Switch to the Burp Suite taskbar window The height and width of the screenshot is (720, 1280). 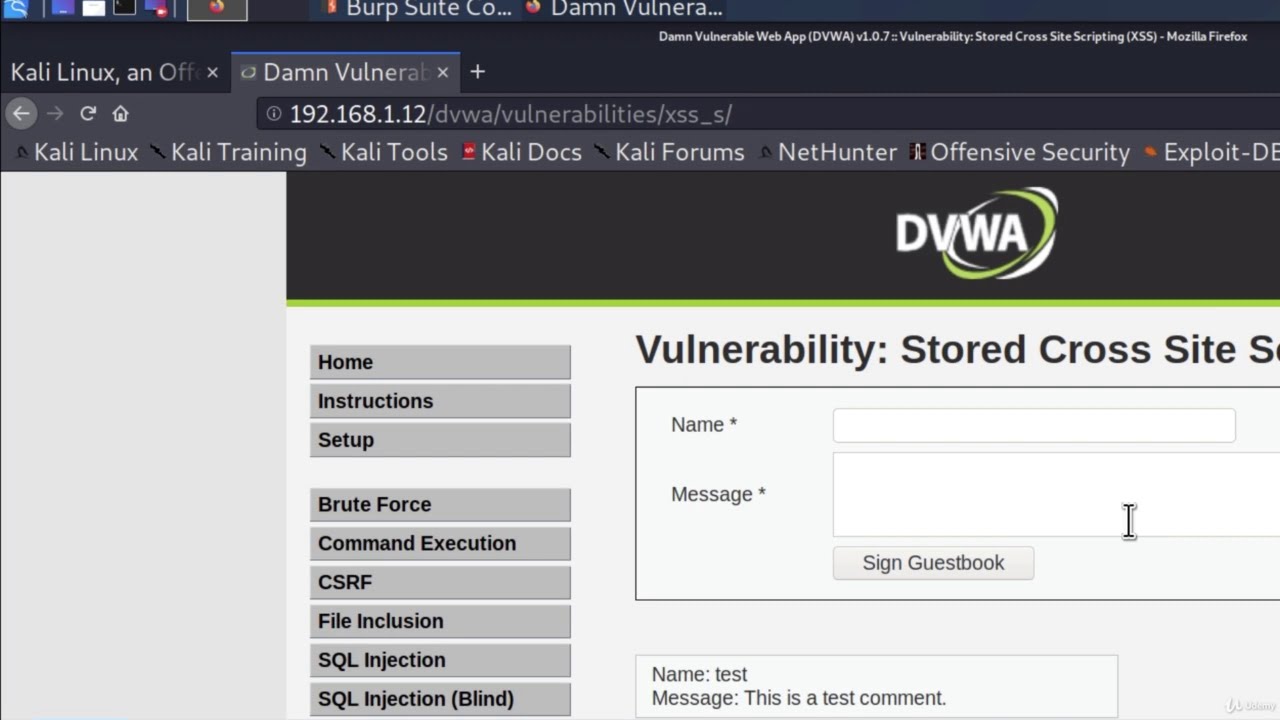(x=418, y=9)
